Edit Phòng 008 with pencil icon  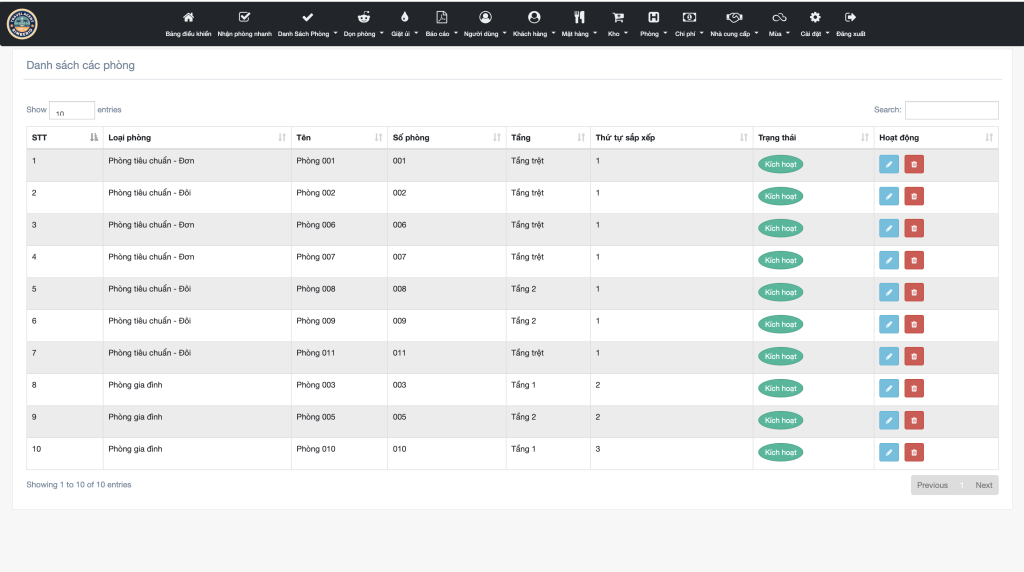(889, 293)
